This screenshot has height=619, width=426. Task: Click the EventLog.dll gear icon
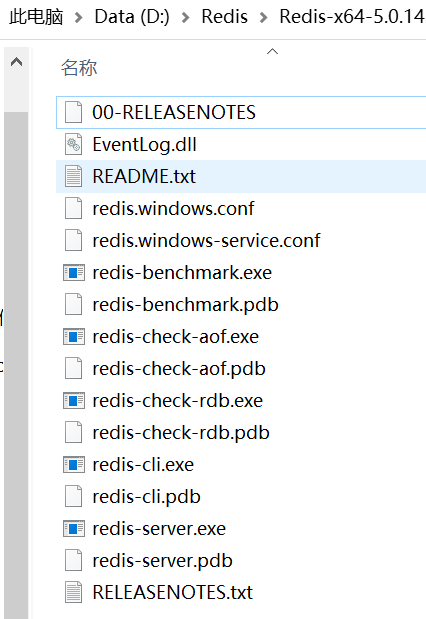[74, 144]
